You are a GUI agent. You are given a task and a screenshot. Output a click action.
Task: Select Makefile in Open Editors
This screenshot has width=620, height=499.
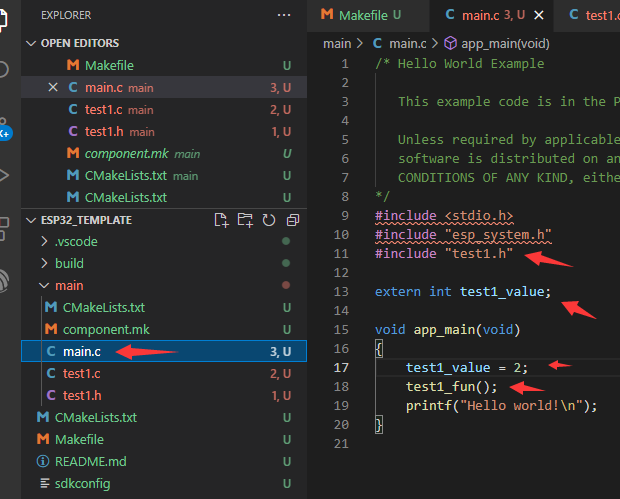pos(164,65)
